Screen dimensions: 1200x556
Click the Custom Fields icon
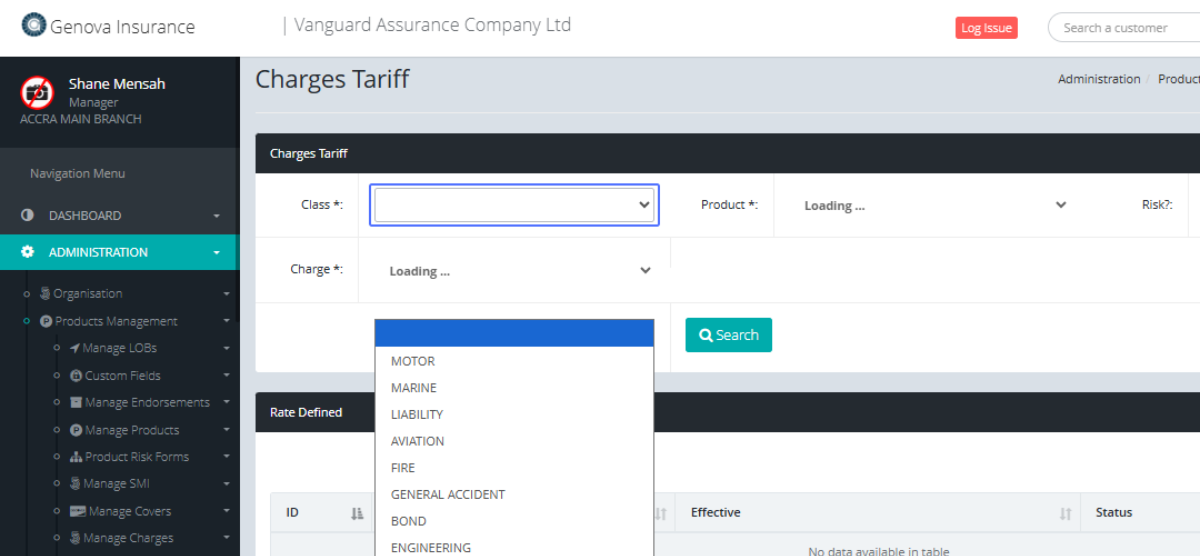(x=76, y=376)
